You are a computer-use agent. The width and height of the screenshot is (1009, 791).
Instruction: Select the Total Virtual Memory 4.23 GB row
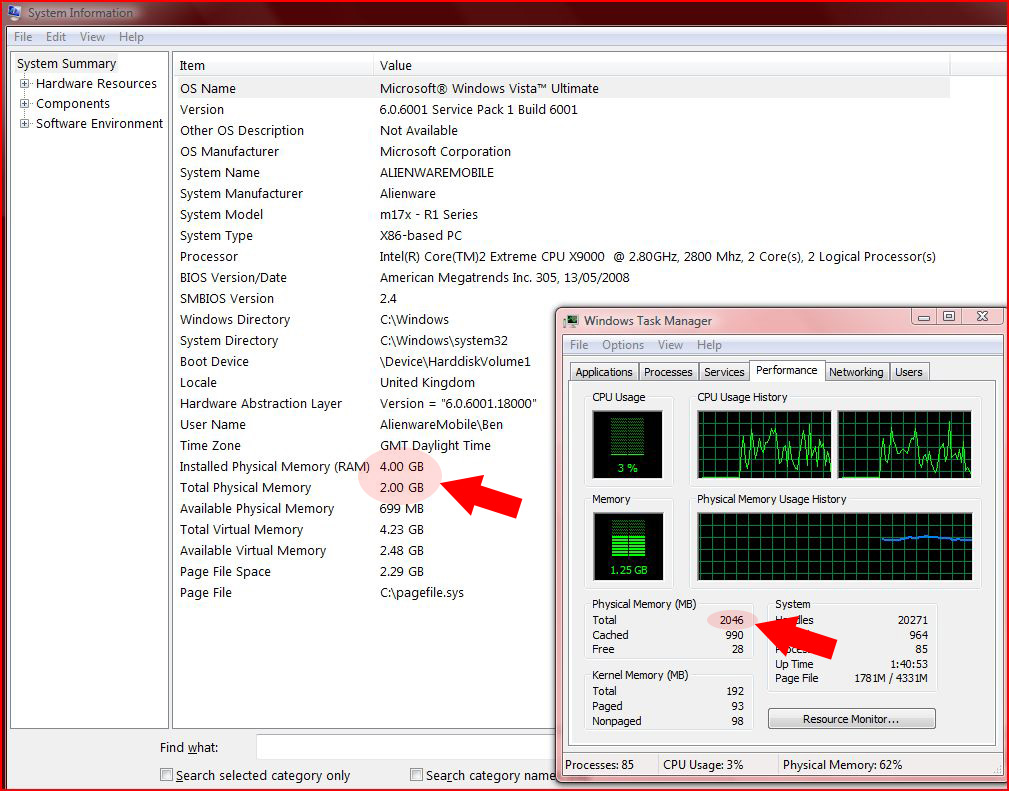(364, 530)
